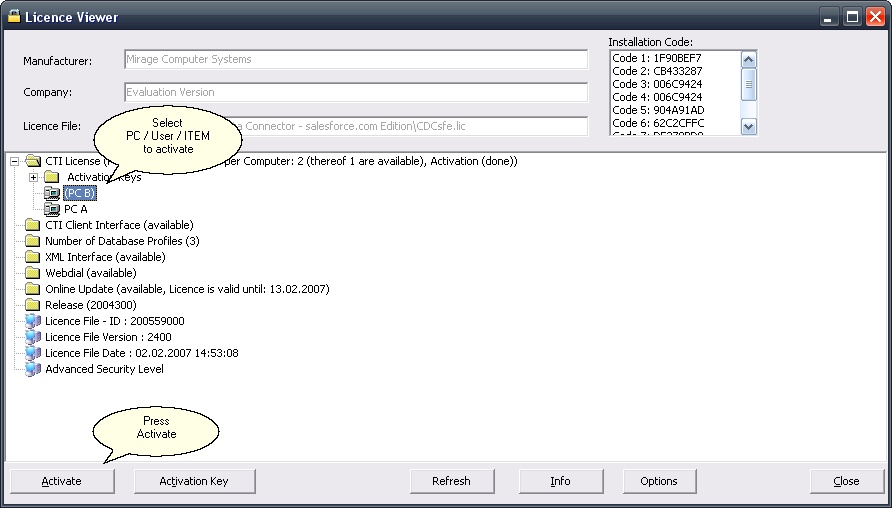
Task: Open the Options button
Action: coord(658,481)
